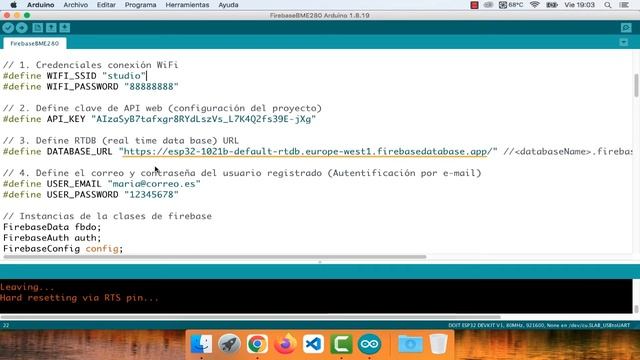The height and width of the screenshot is (360, 640).
Task: Open the Editar menu
Action: click(106, 5)
